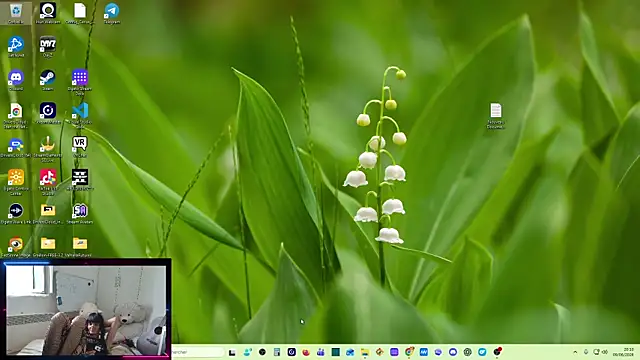Open the Gradient-FREE folder on the desktop
Viewport: 640px width, 360px height.
(48, 247)
